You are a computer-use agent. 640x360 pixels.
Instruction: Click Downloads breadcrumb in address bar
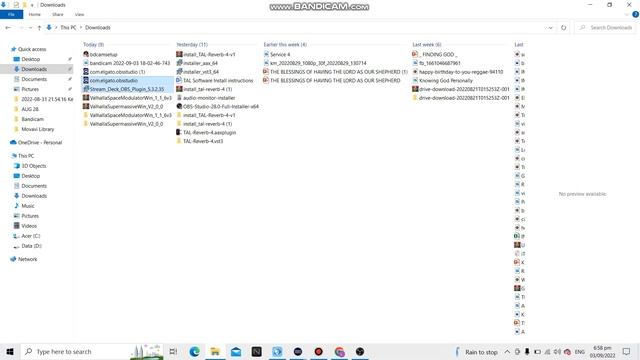point(98,28)
